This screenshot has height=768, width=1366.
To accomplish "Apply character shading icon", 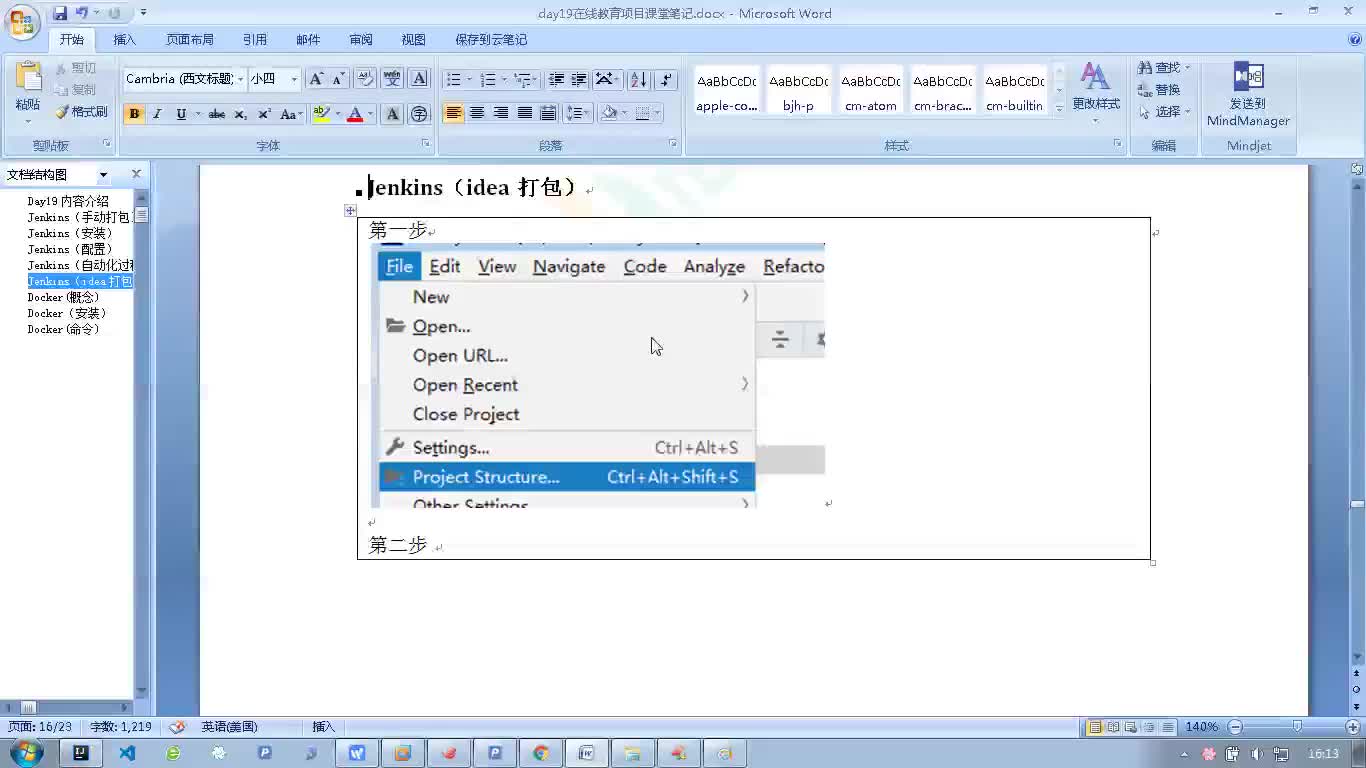I will (392, 114).
